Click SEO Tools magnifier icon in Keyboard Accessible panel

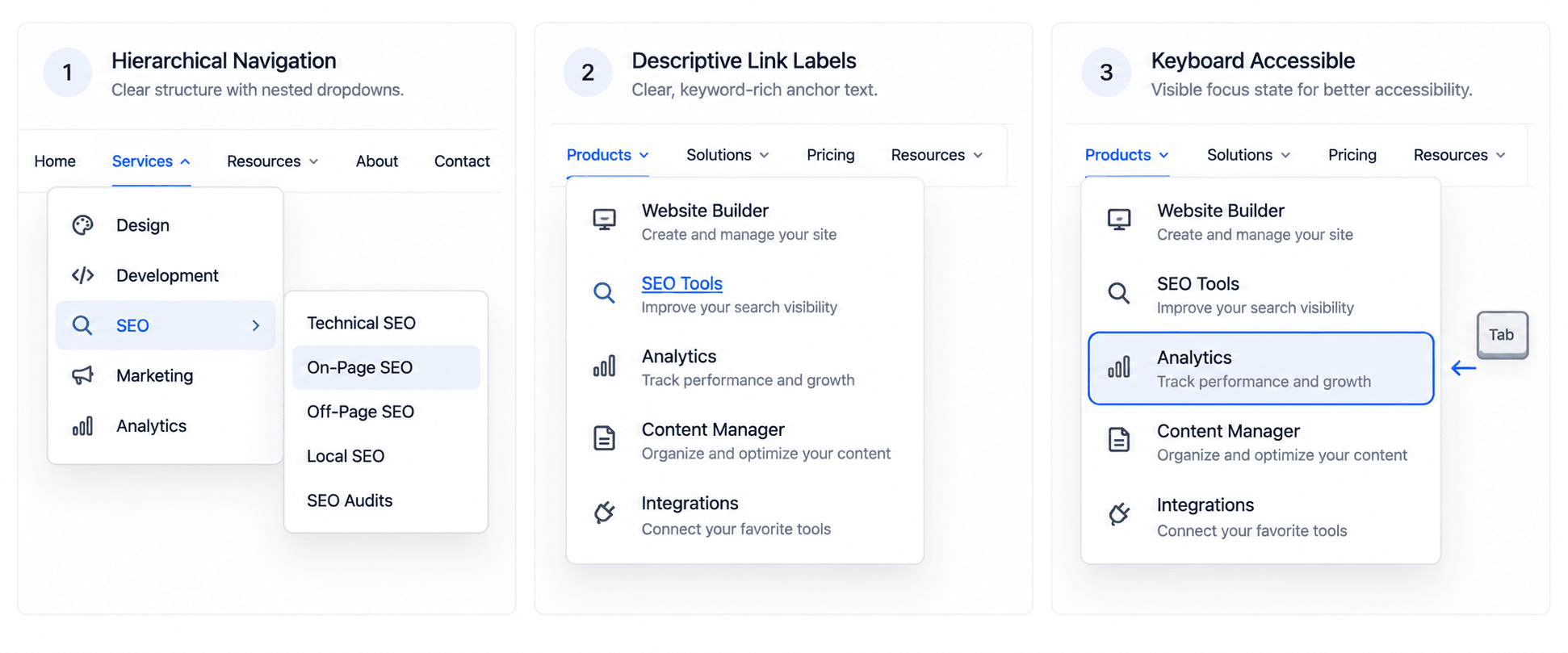pyautogui.click(x=1119, y=293)
